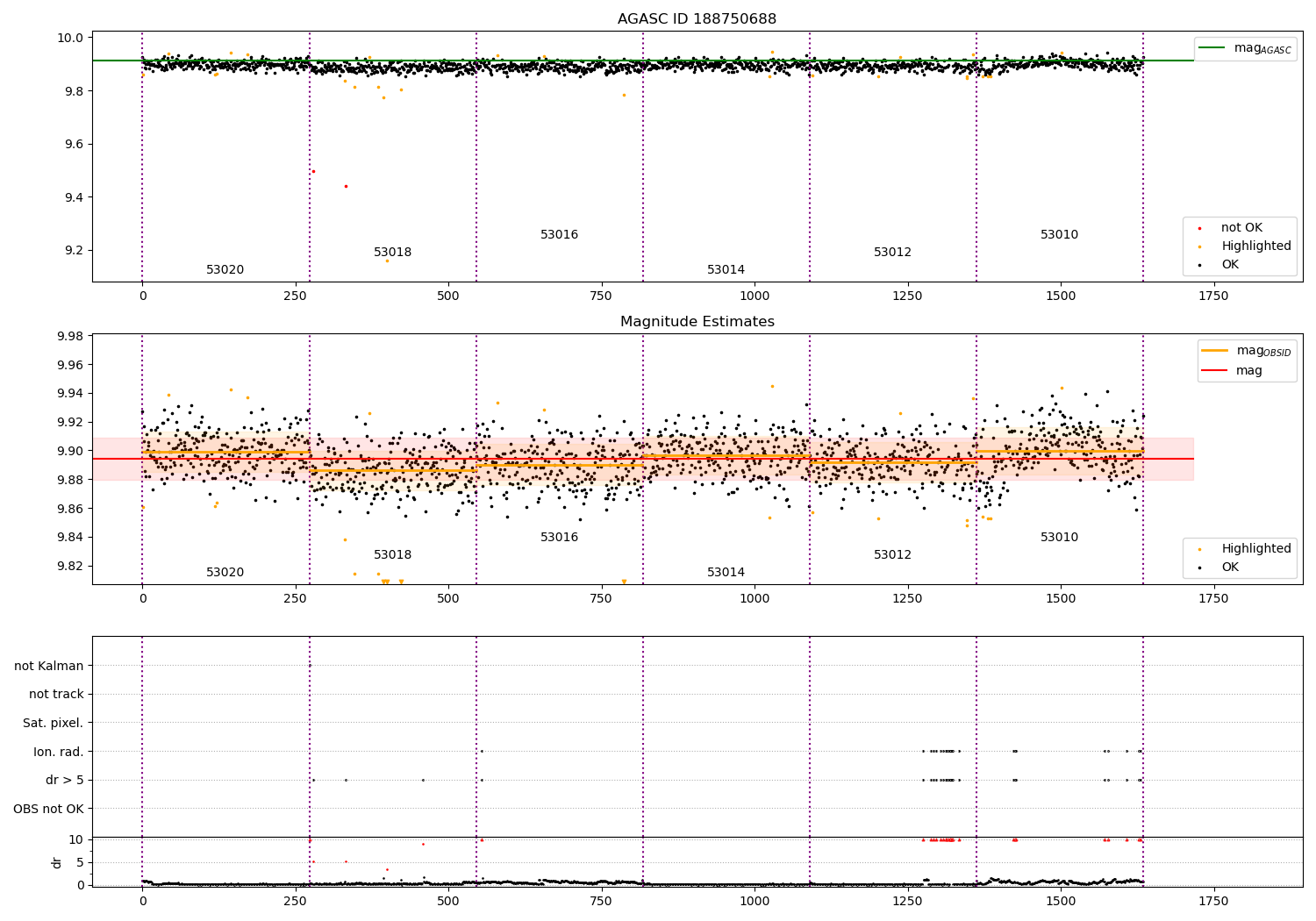
Task: Click label 53014 in the Magnitude Estimates plot
Action: (726, 573)
